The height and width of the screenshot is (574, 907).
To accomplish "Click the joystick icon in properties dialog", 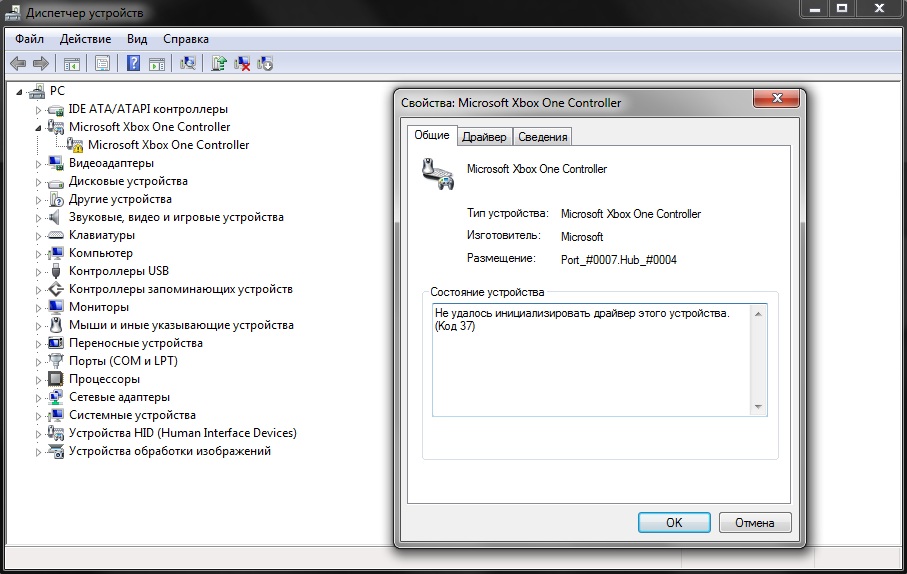I will pyautogui.click(x=437, y=174).
